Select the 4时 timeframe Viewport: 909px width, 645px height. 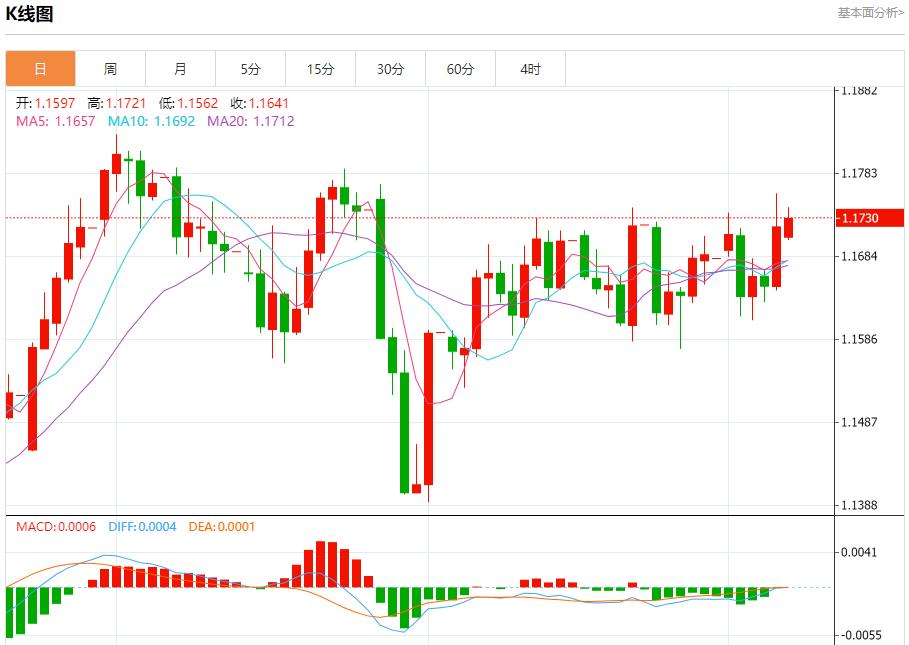click(530, 68)
